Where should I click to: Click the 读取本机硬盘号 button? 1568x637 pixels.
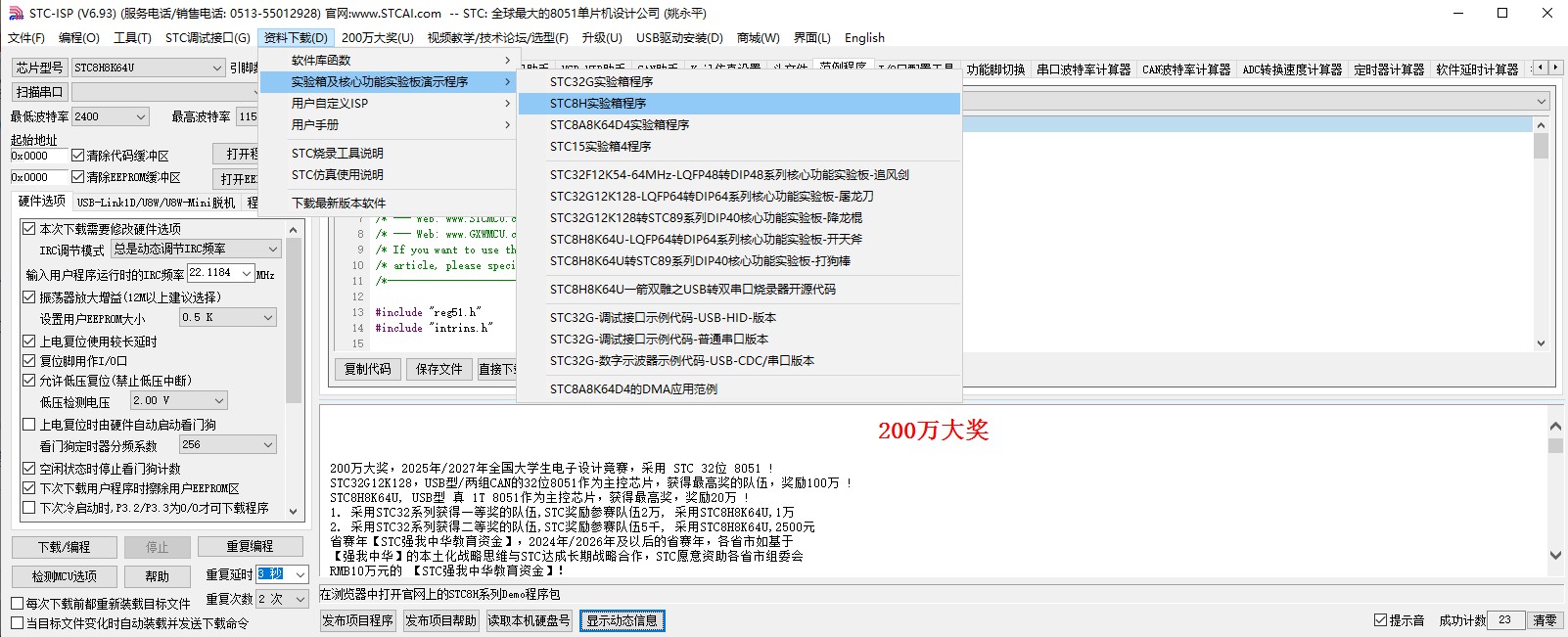529,620
